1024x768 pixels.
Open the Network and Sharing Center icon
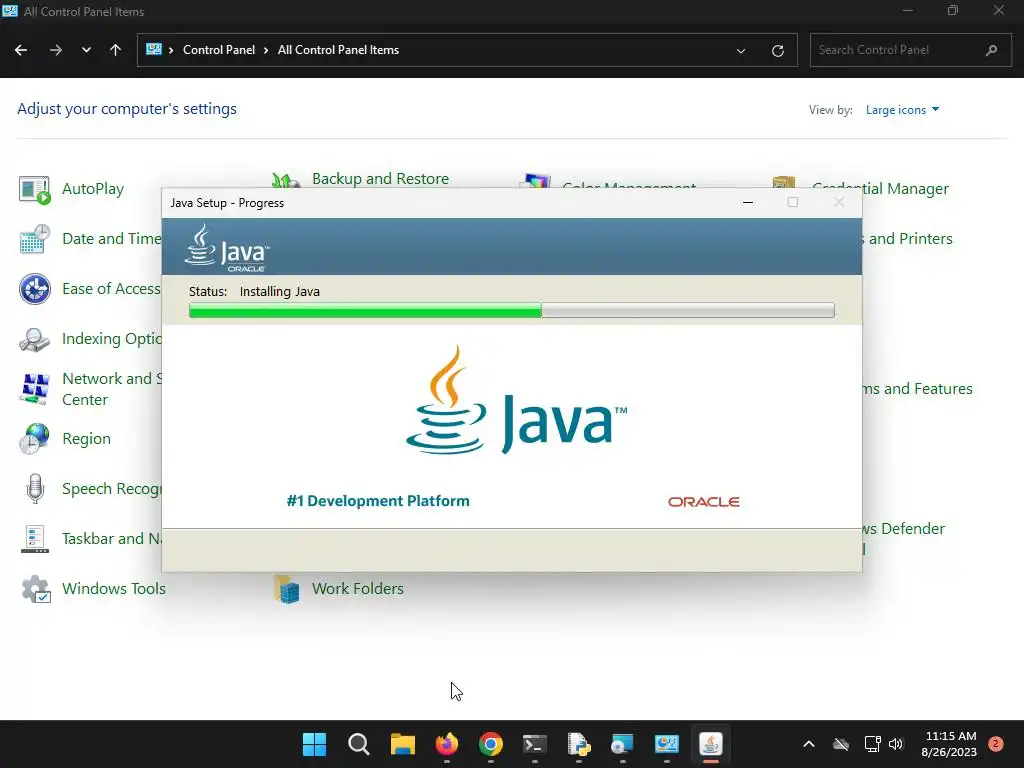[x=35, y=389]
